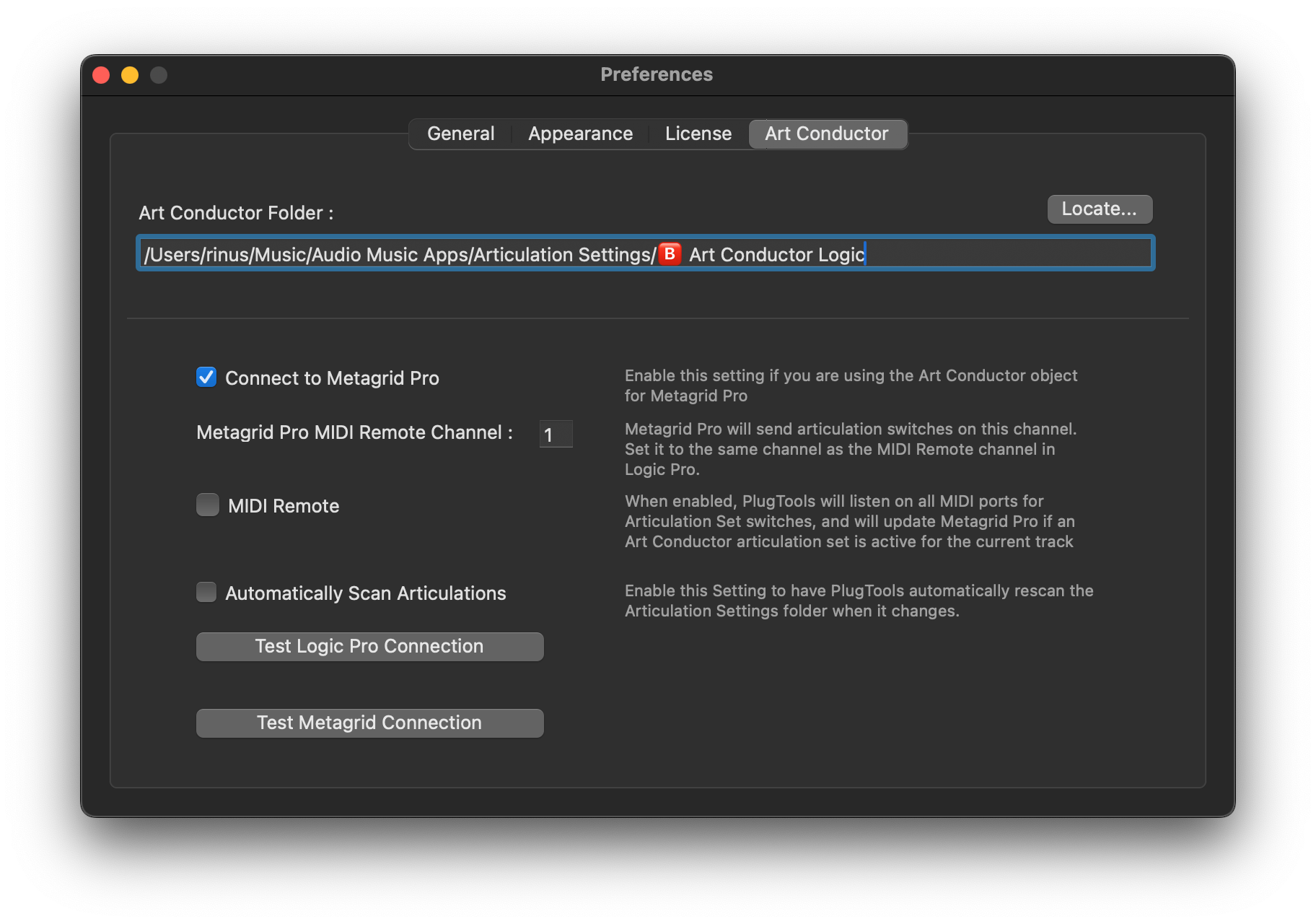Click the red B icon in folder path

(x=670, y=254)
